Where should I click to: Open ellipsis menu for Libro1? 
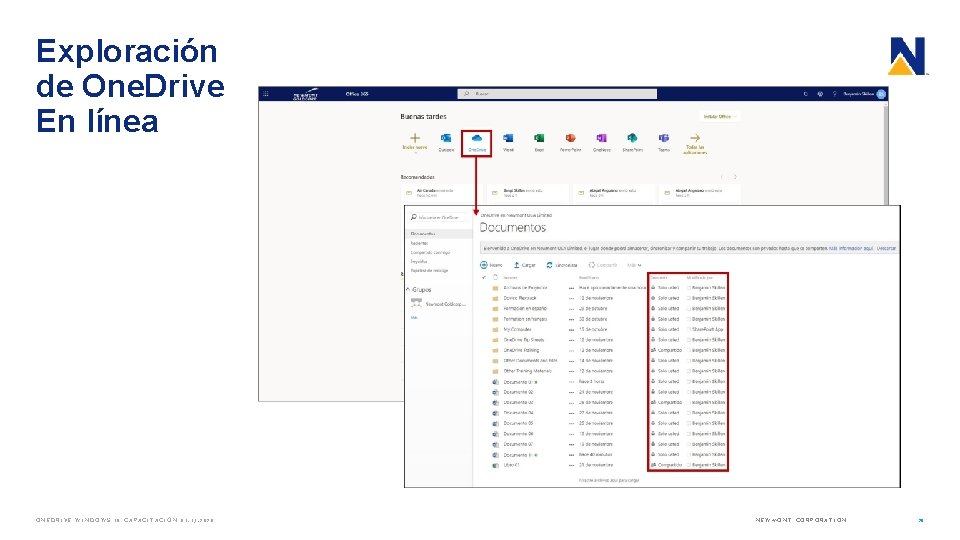tap(571, 465)
